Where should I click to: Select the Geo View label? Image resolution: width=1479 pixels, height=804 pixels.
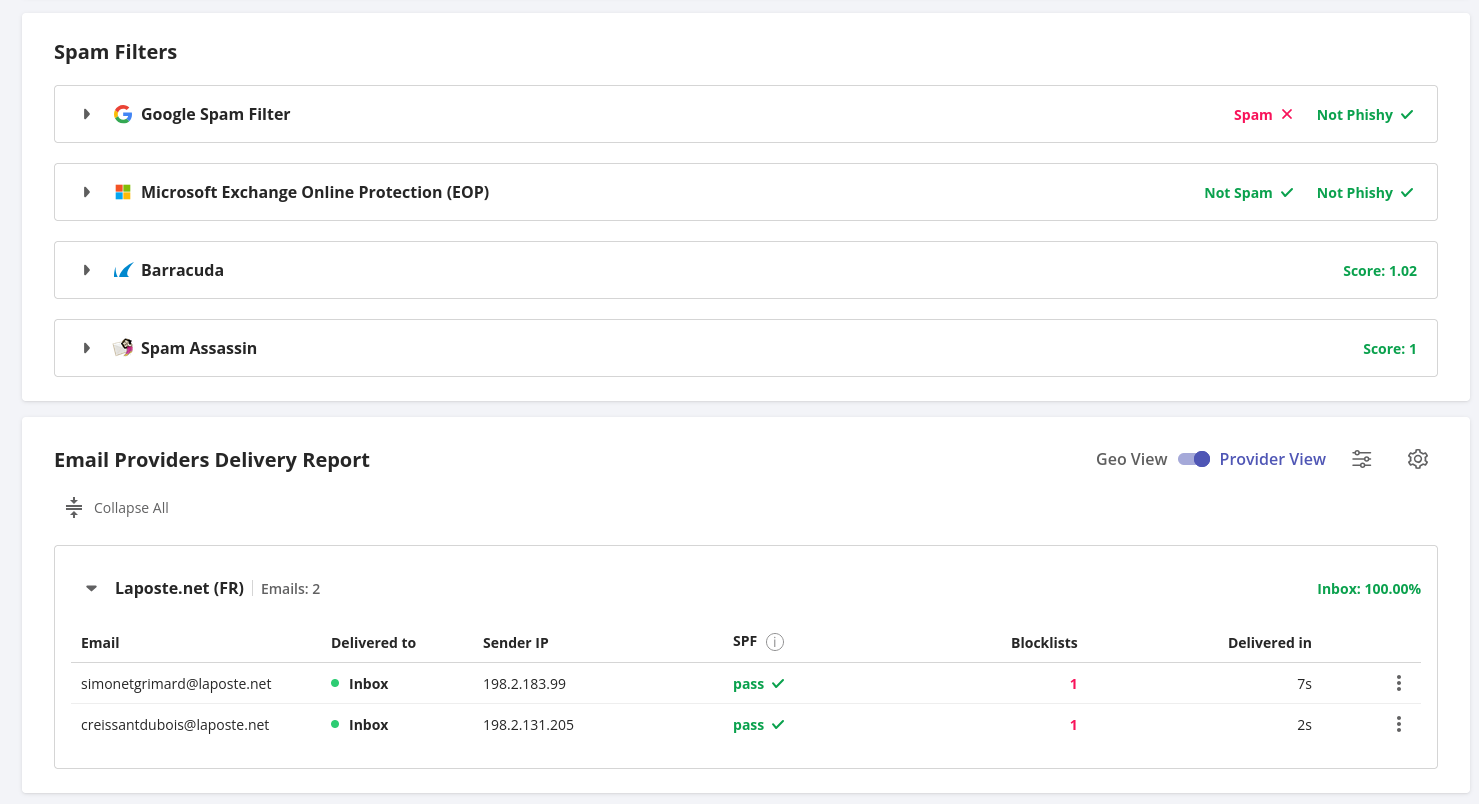(x=1132, y=459)
